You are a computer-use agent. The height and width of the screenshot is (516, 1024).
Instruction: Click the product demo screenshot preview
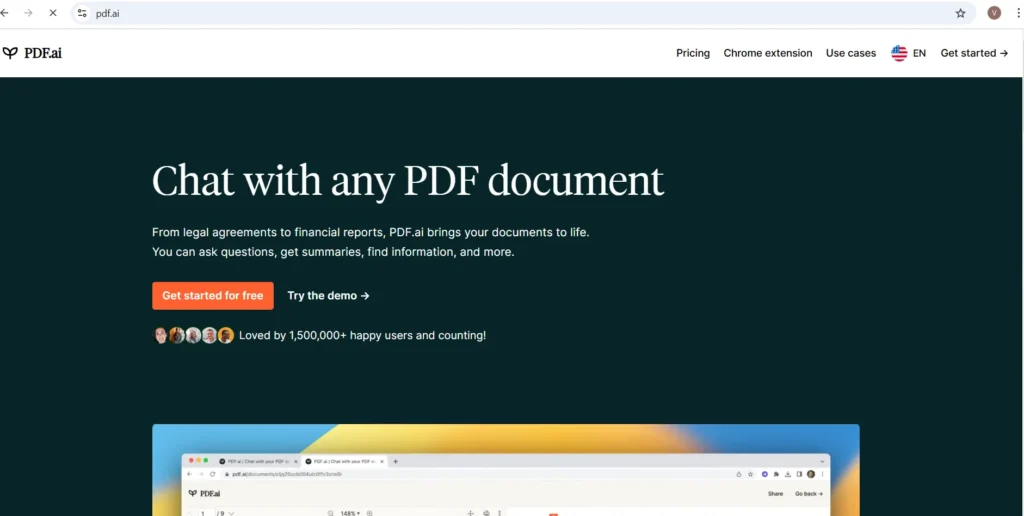coord(505,470)
